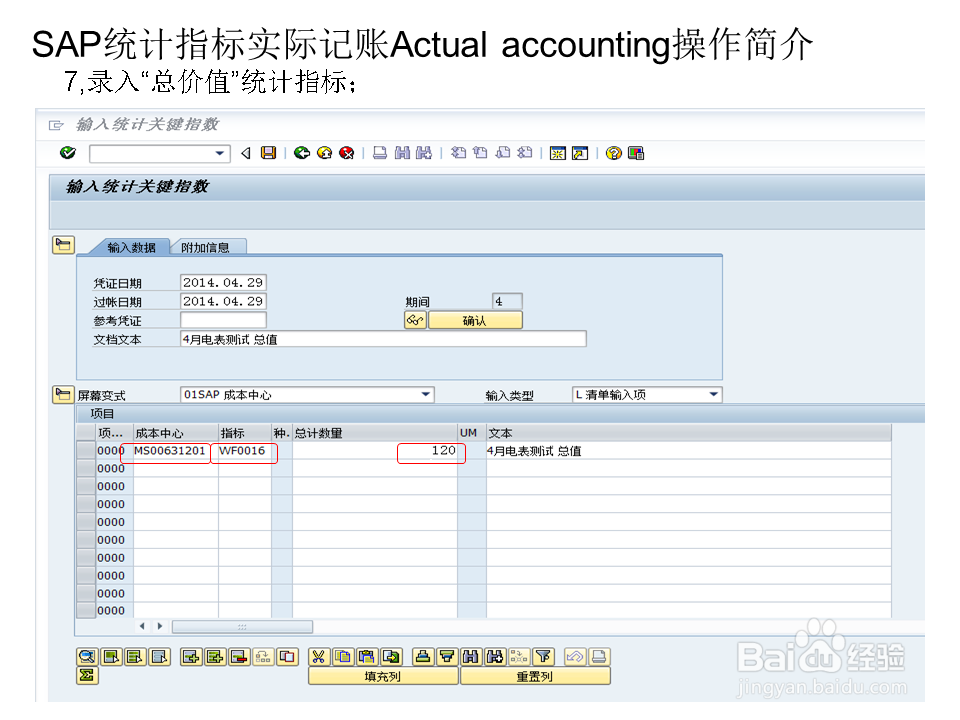Click the 过帐日期 date field
The image size is (960, 720).
[x=223, y=301]
